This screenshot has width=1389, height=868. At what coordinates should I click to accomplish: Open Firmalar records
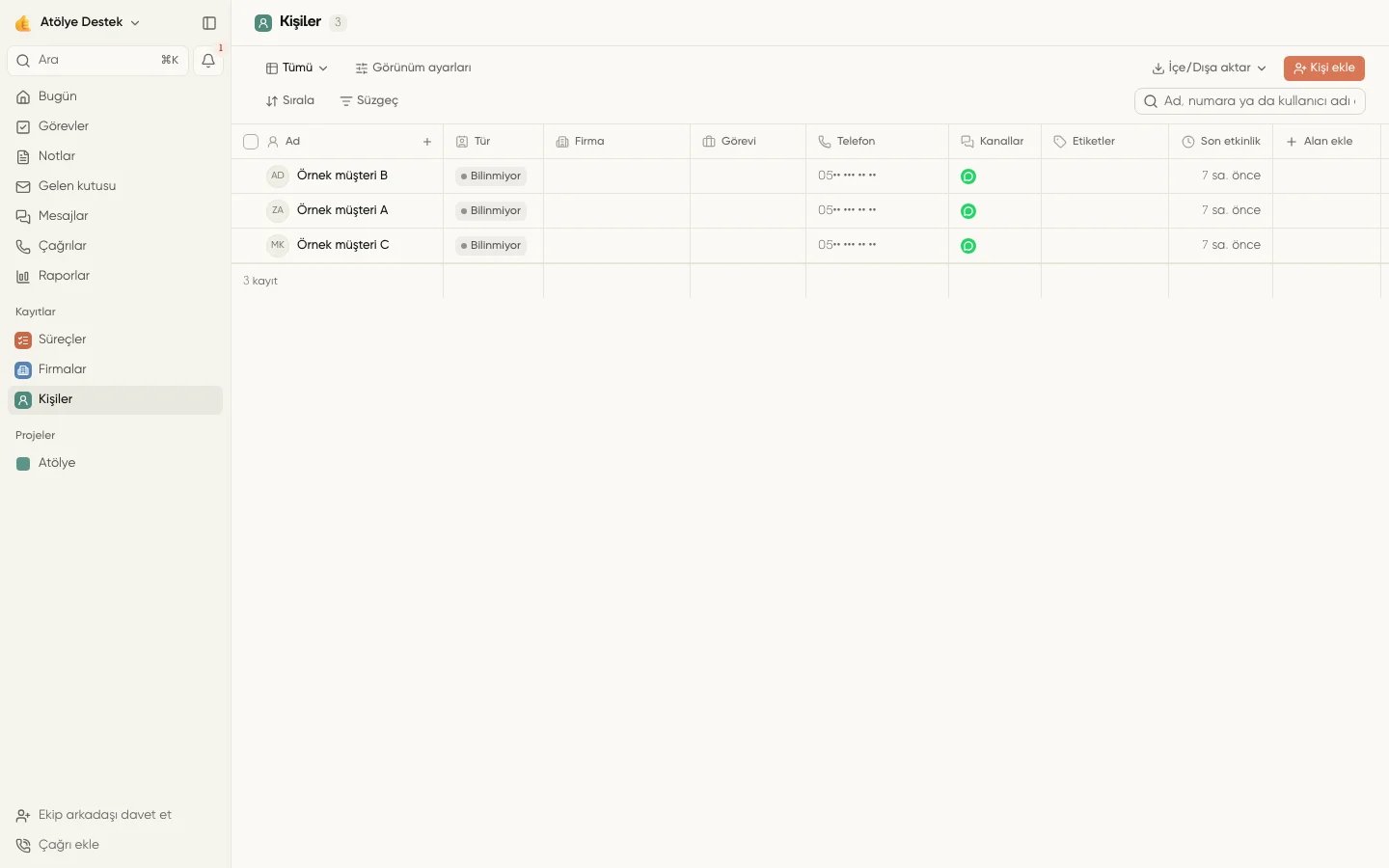(x=115, y=369)
